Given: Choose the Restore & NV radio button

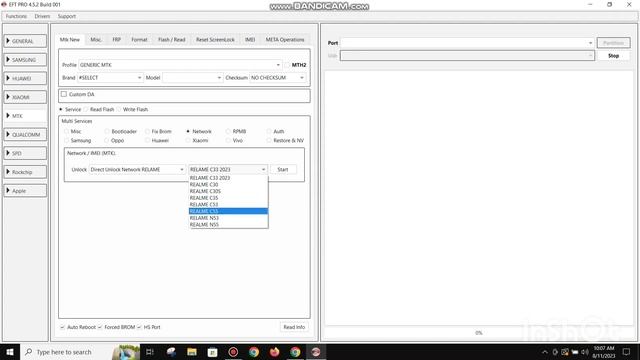Looking at the screenshot, I should point(269,140).
